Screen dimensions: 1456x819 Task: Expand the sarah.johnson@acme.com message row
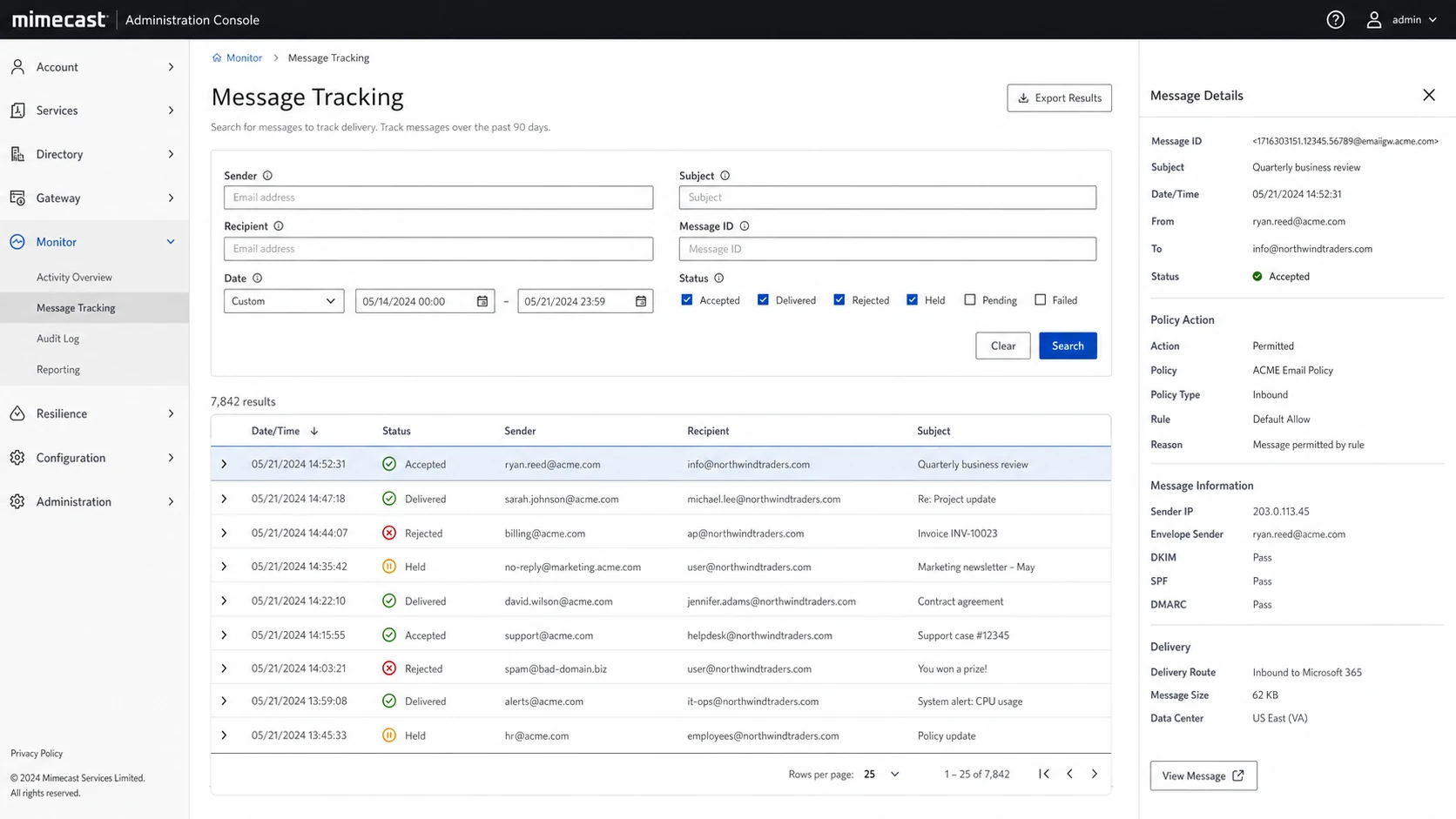tap(224, 499)
